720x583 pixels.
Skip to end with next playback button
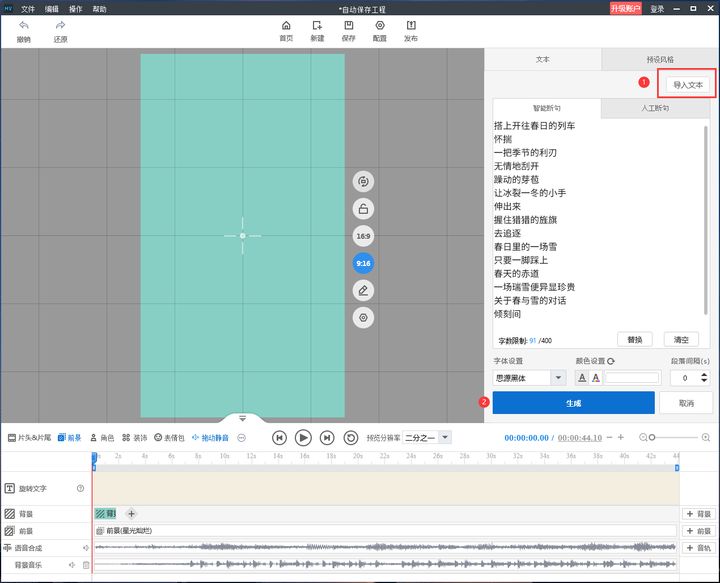[x=327, y=437]
